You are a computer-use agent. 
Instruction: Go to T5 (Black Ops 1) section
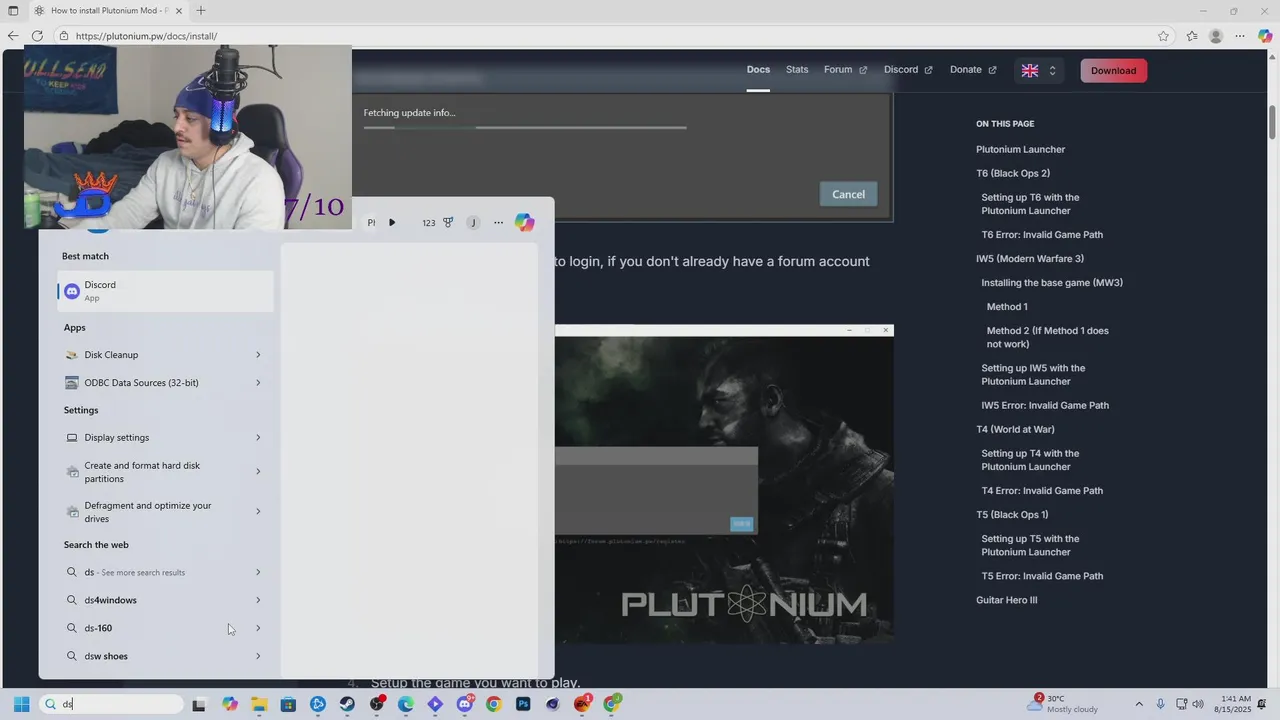pyautogui.click(x=1012, y=515)
